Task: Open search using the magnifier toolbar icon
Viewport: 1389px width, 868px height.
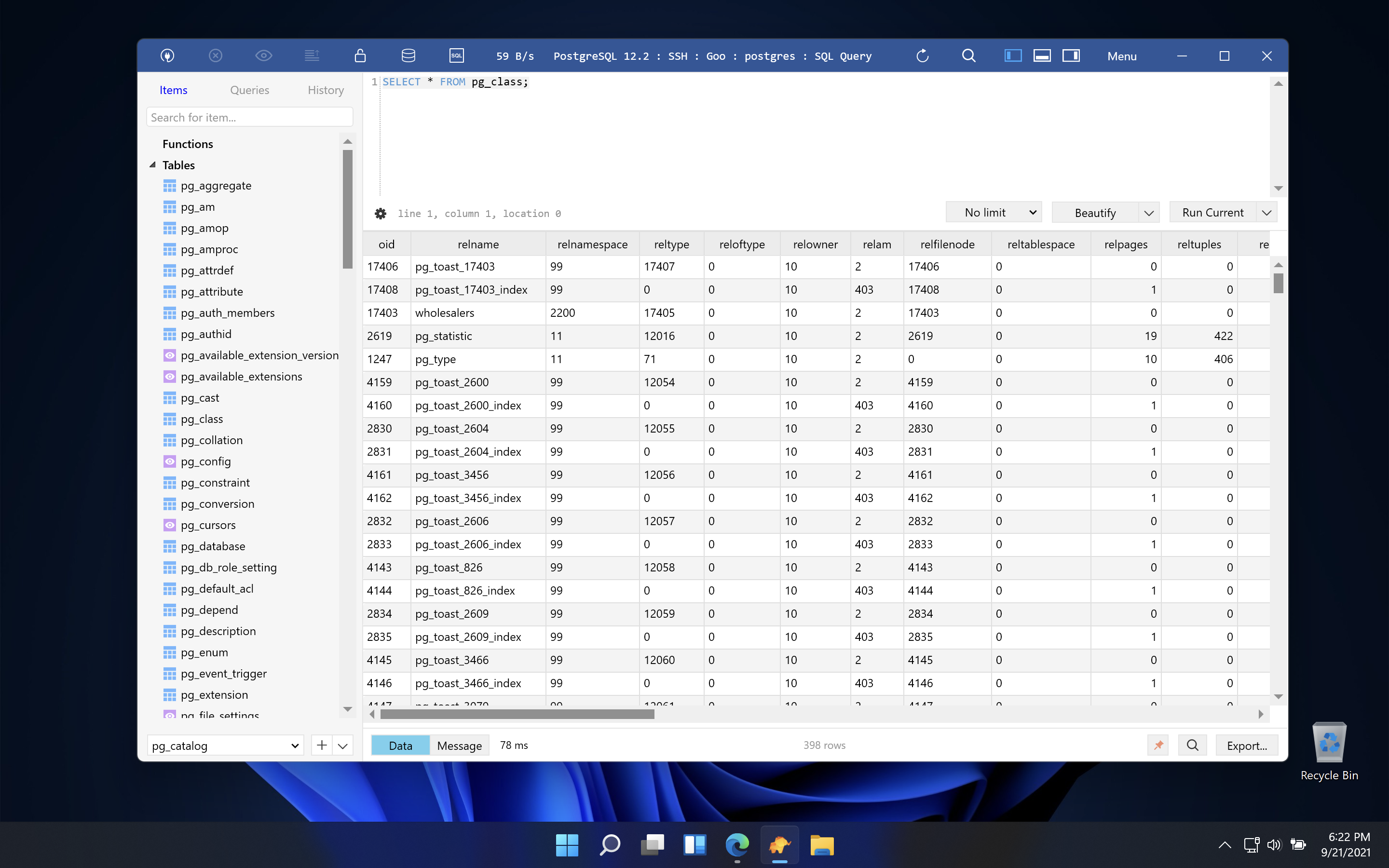Action: point(969,55)
